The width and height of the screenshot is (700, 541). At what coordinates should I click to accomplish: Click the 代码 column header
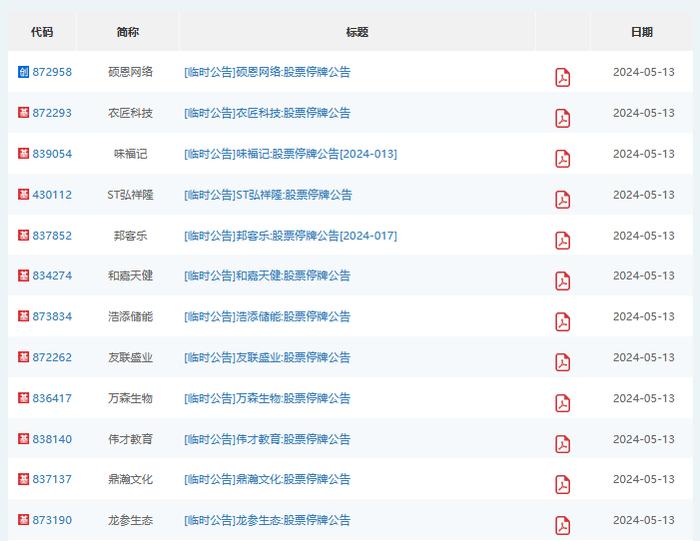(42, 32)
